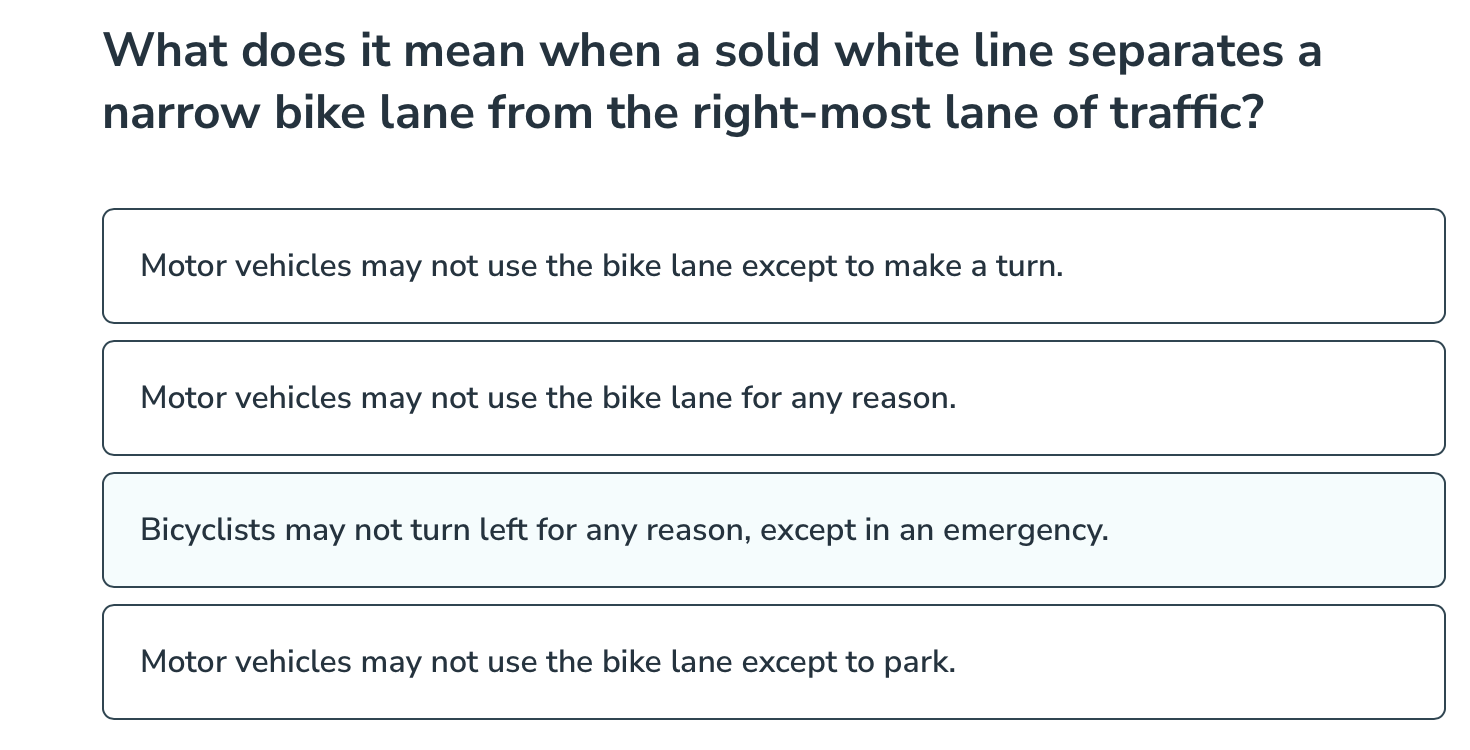Select answer "except to park"
This screenshot has width=1470, height=750.
[x=773, y=662]
